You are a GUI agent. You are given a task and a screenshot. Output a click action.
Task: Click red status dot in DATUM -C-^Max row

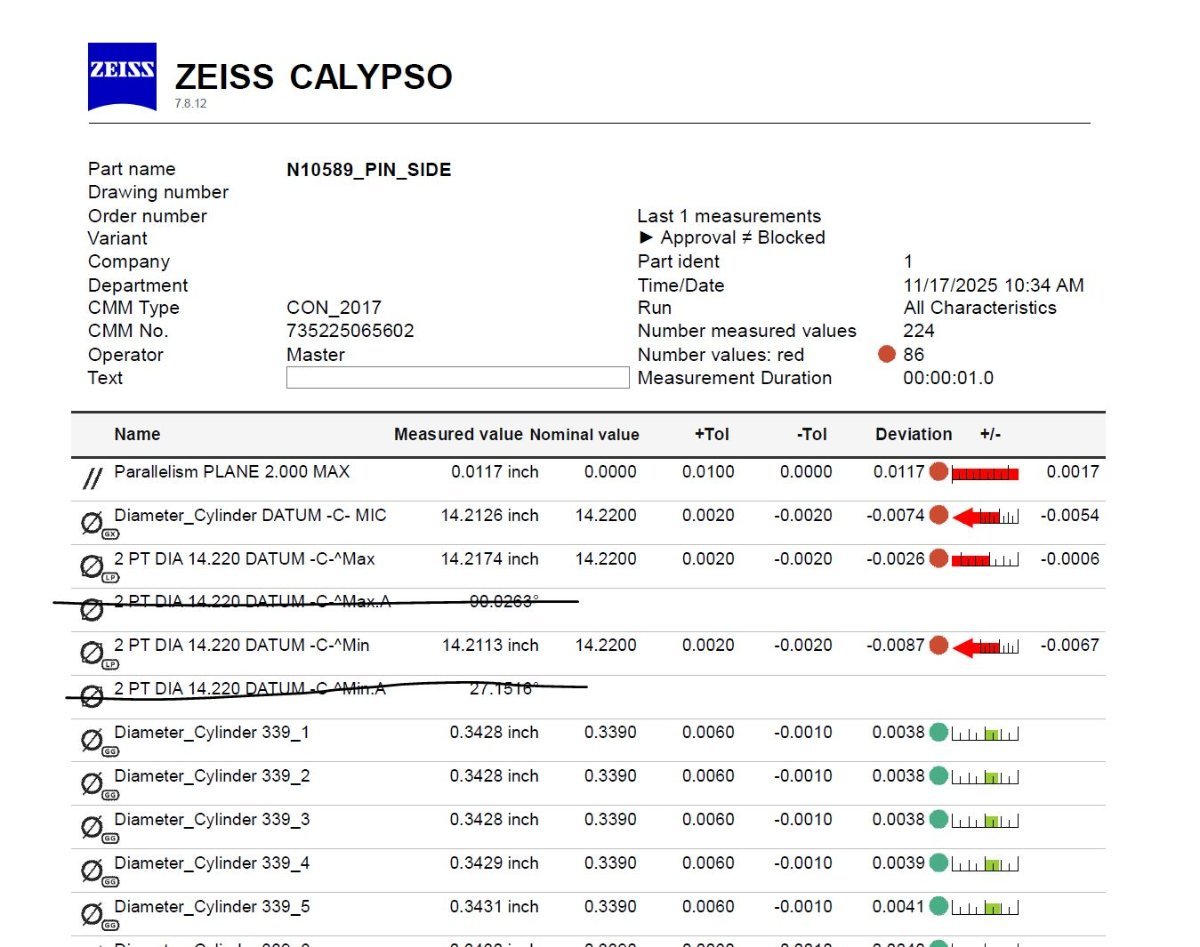[938, 559]
